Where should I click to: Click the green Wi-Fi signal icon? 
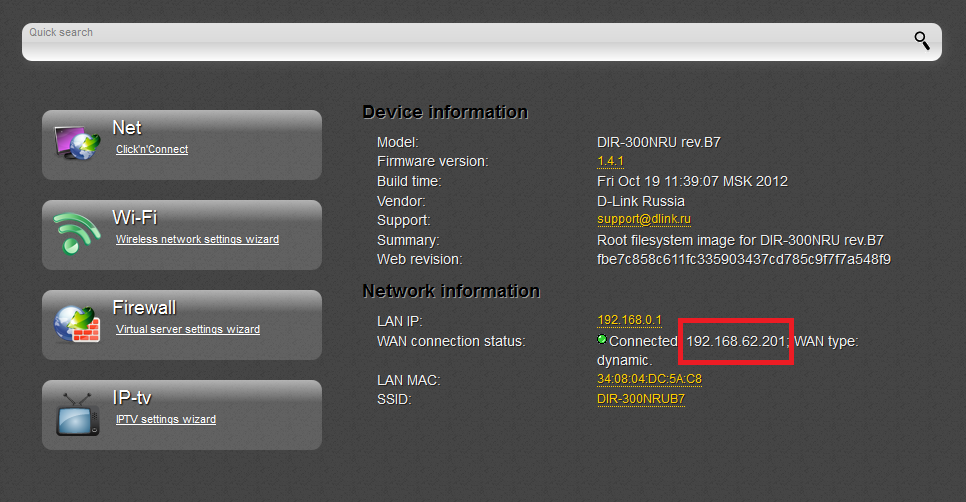pyautogui.click(x=77, y=233)
